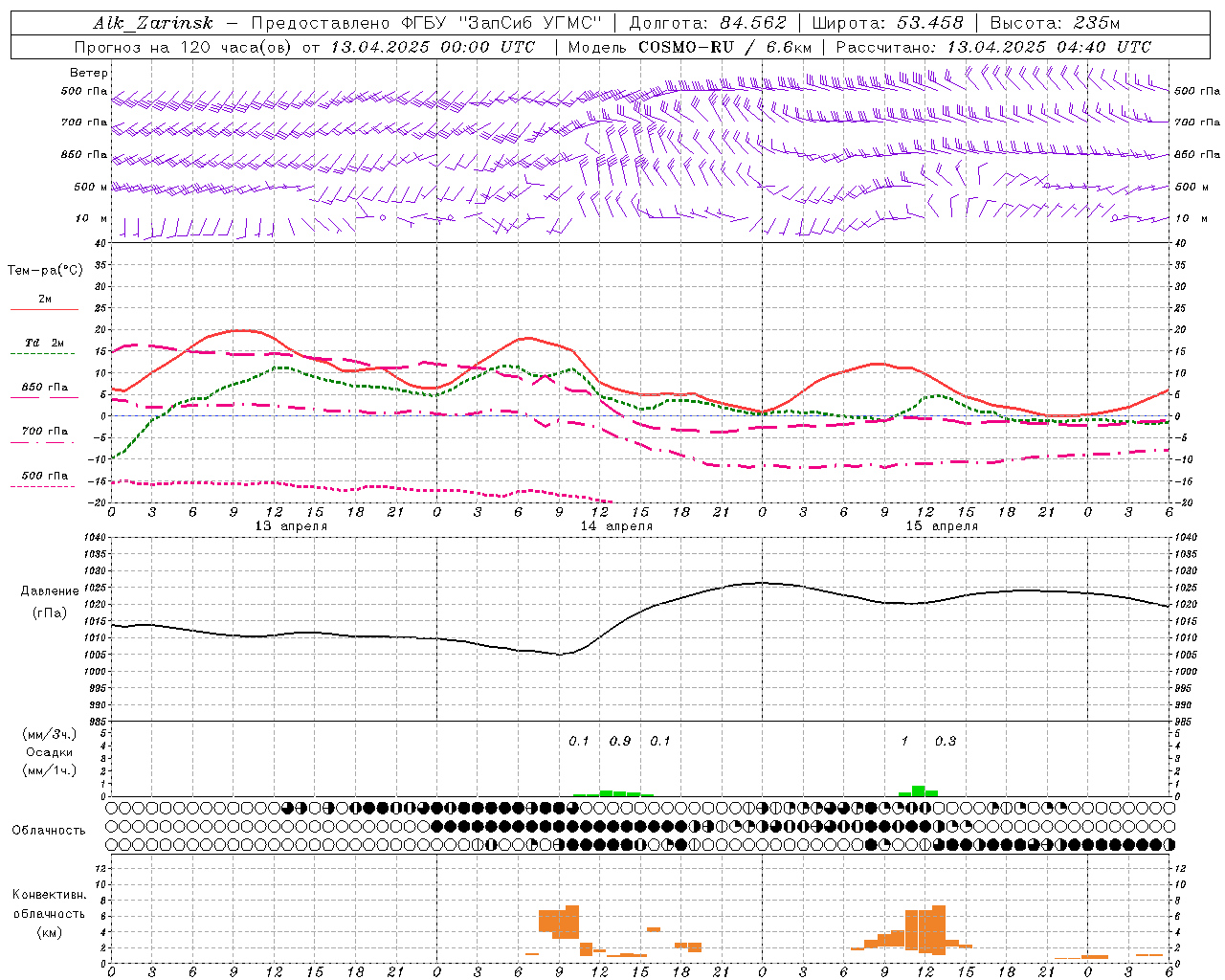Click the longitude value 84.562
The image size is (1225, 980).
(x=754, y=24)
